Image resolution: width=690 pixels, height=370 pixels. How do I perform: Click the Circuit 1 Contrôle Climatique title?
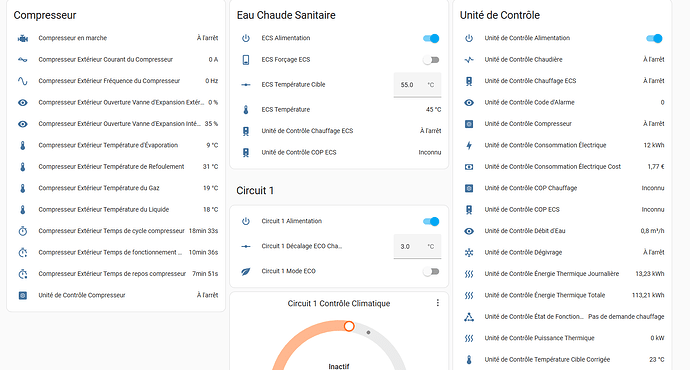pos(339,304)
